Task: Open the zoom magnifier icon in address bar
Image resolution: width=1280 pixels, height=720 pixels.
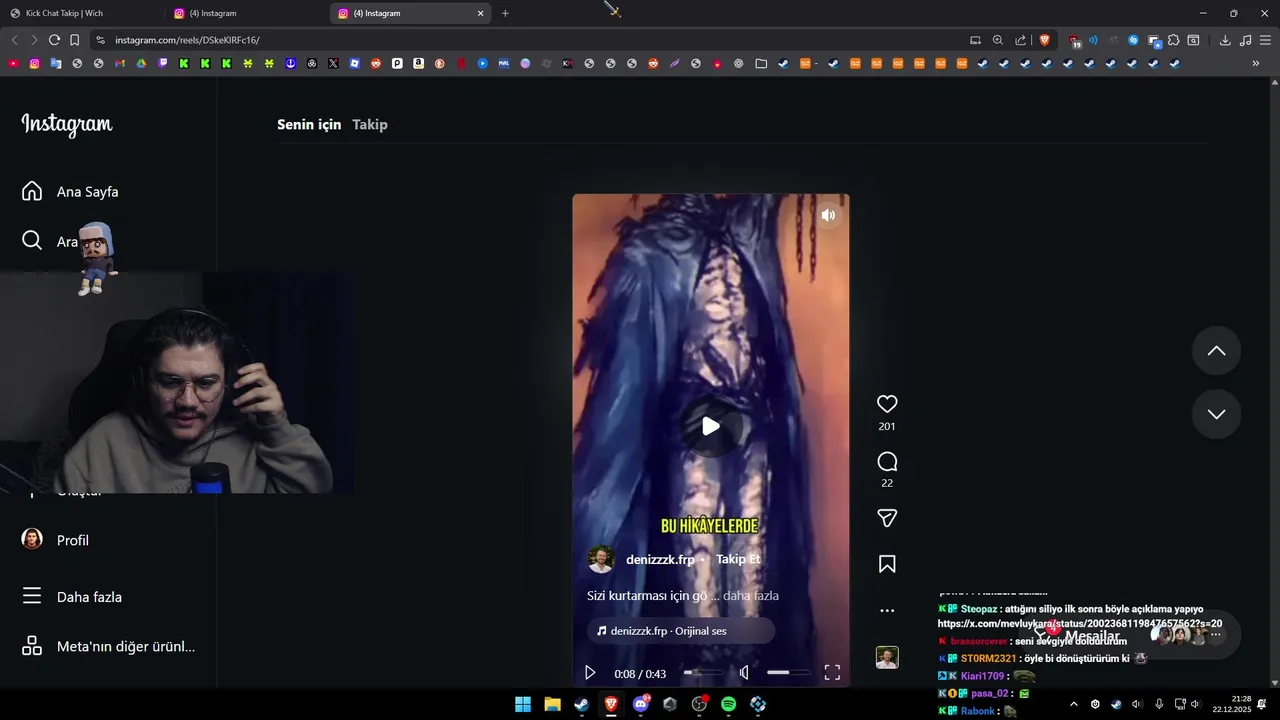Action: point(997,40)
